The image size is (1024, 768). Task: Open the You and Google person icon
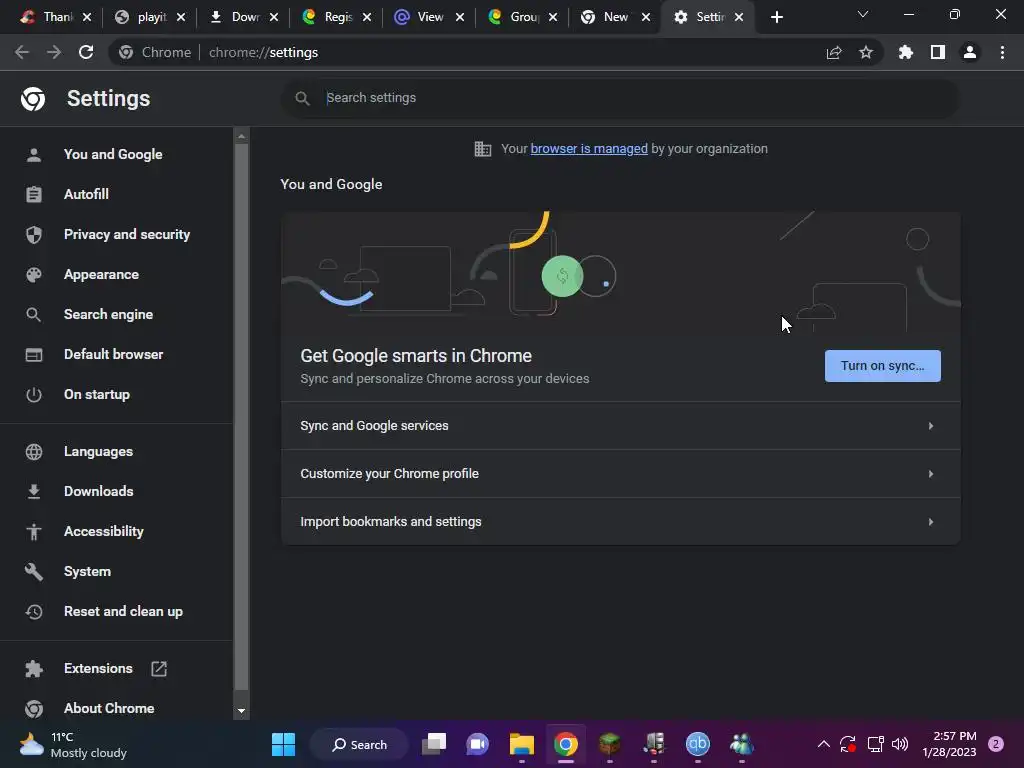34,155
